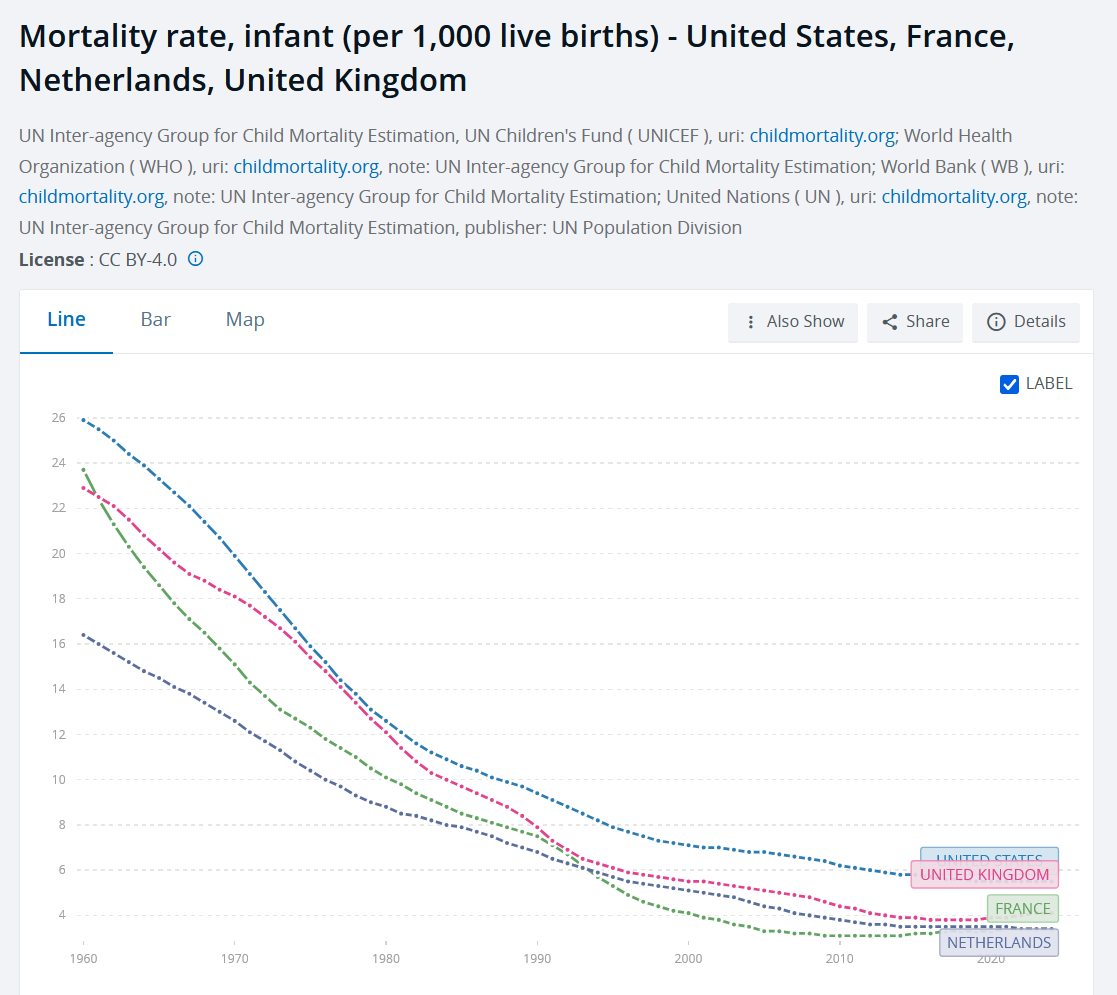The height and width of the screenshot is (995, 1117).
Task: Click the share icon
Action: click(890, 322)
